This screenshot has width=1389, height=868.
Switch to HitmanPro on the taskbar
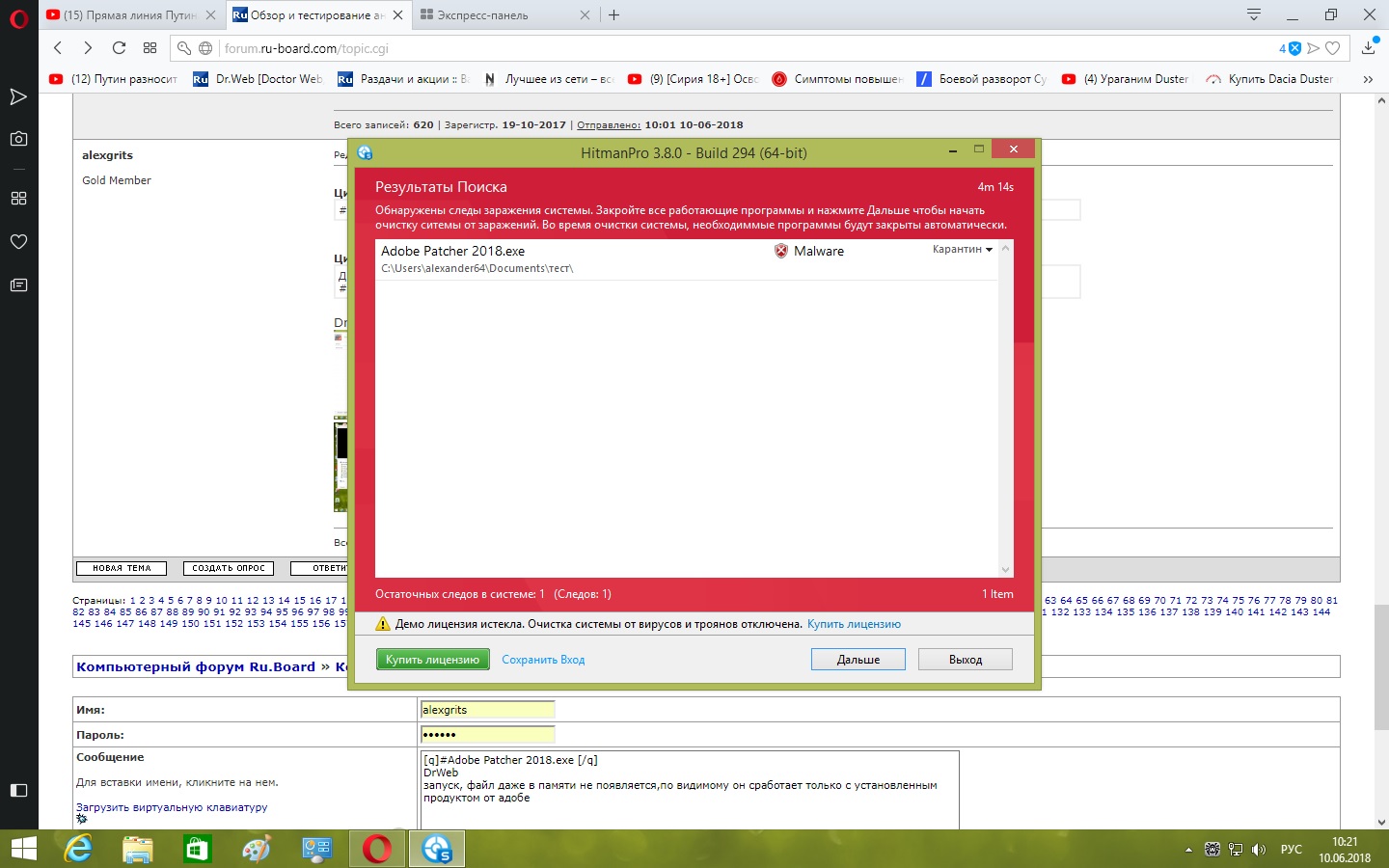437,849
